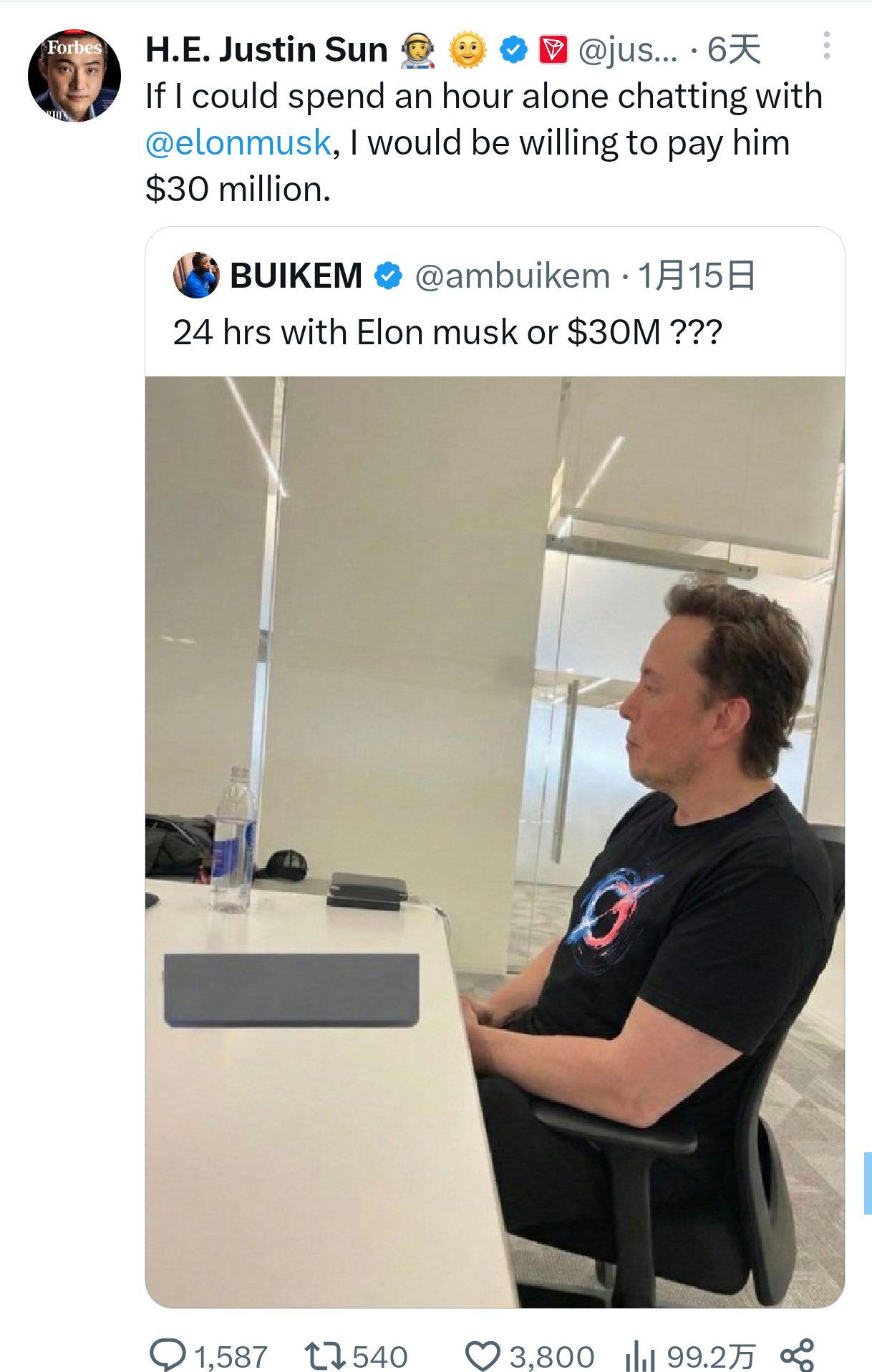Screen dimensions: 872x1372
Task: Tap the retweet arrows icon
Action: [326, 1356]
